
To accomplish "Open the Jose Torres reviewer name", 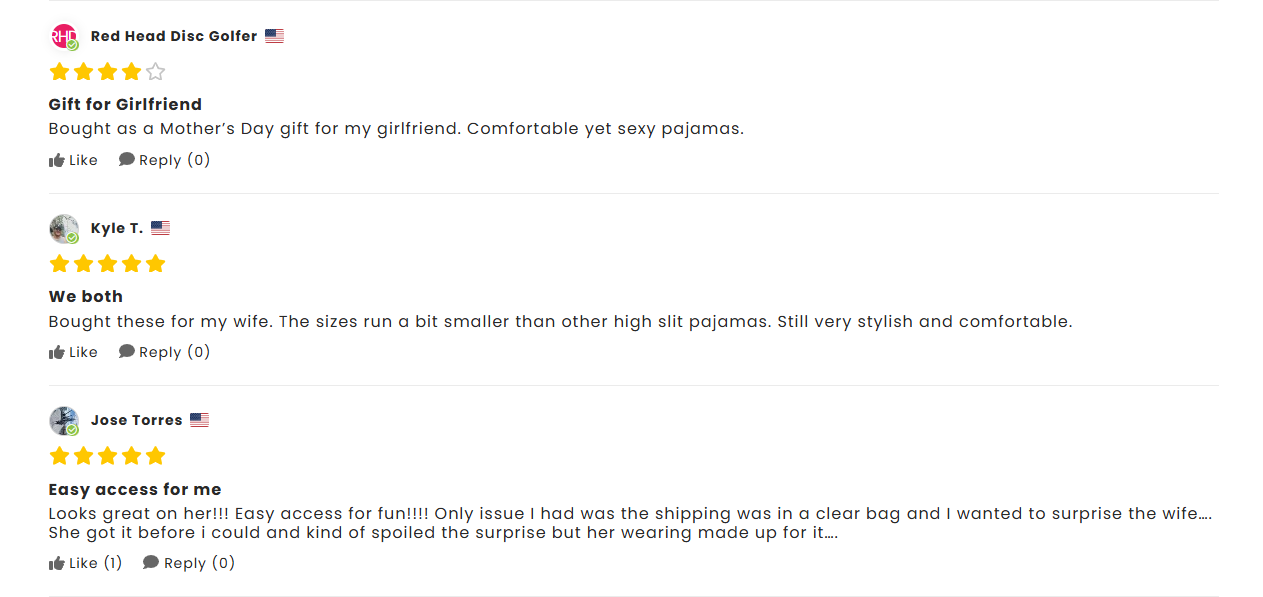I will coord(136,420).
